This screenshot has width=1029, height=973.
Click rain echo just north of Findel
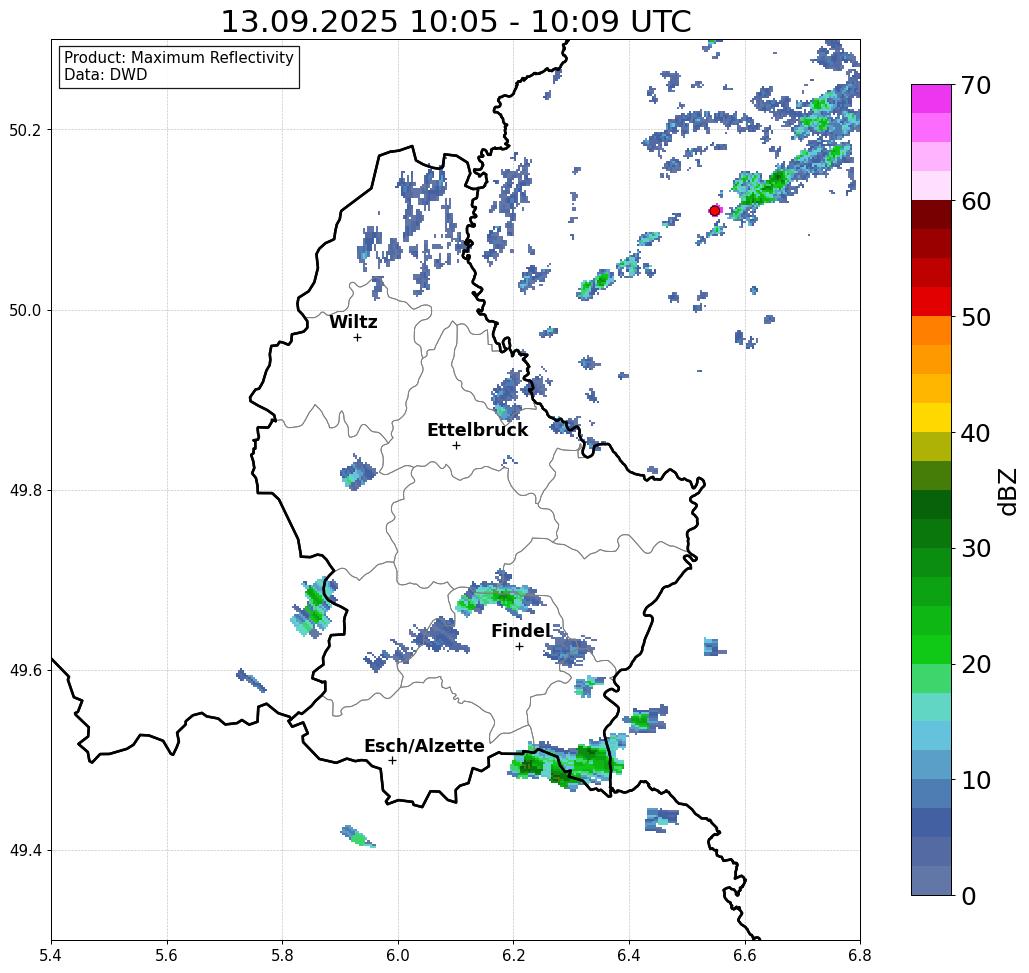point(500,594)
